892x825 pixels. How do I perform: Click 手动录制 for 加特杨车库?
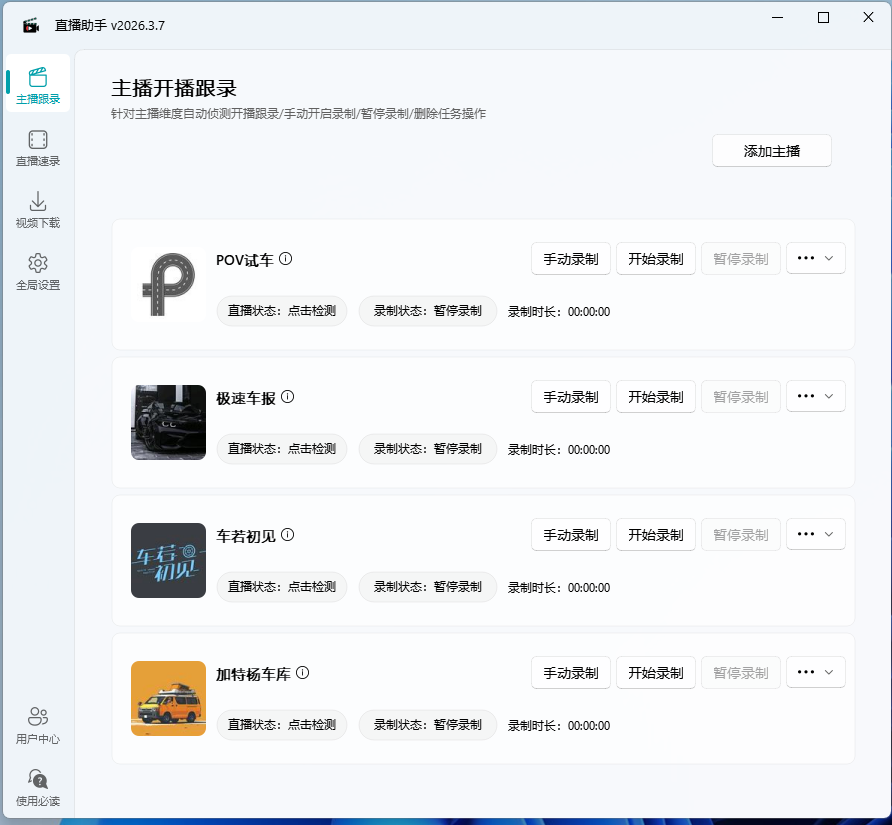(x=570, y=672)
